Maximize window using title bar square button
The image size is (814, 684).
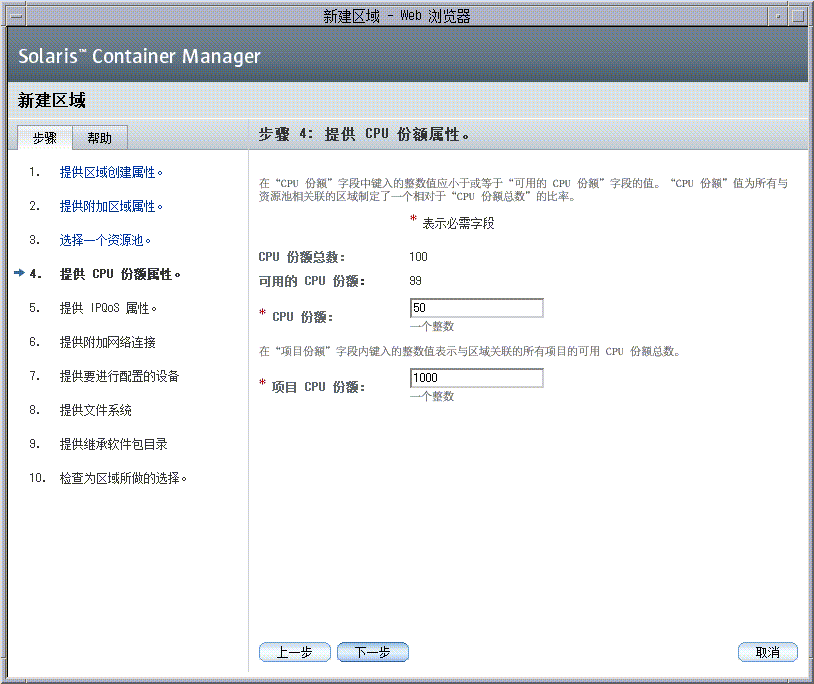797,16
